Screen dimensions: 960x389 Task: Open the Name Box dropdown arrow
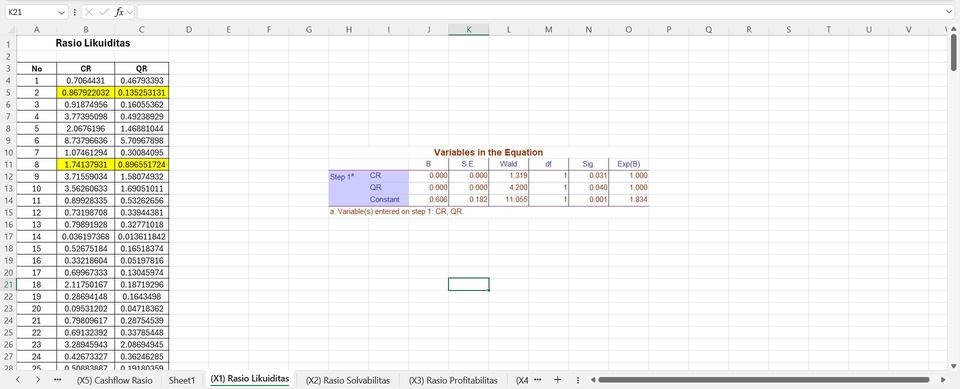(61, 12)
